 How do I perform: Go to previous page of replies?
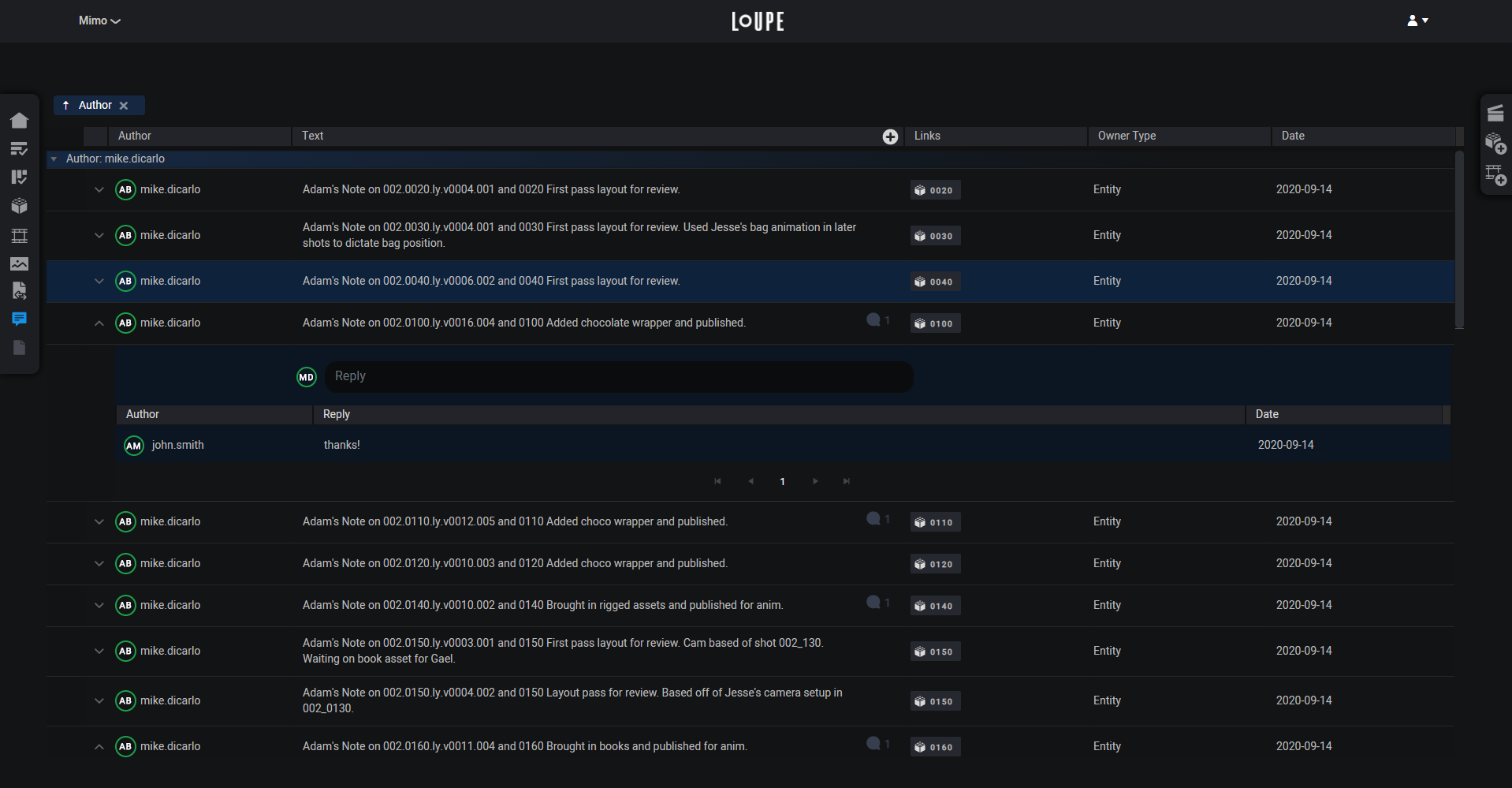(750, 481)
